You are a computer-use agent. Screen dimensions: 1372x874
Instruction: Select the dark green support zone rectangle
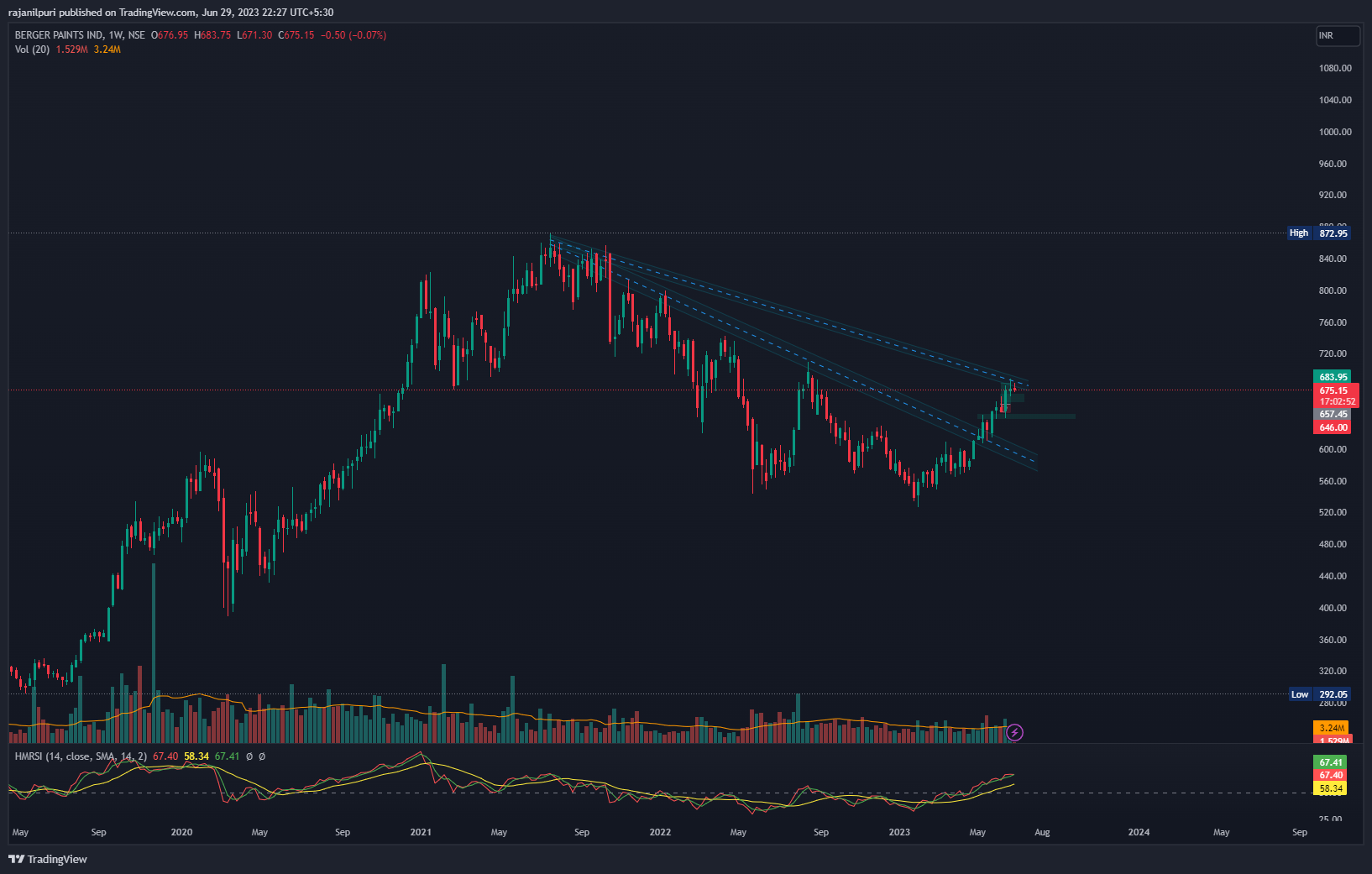(x=1026, y=416)
